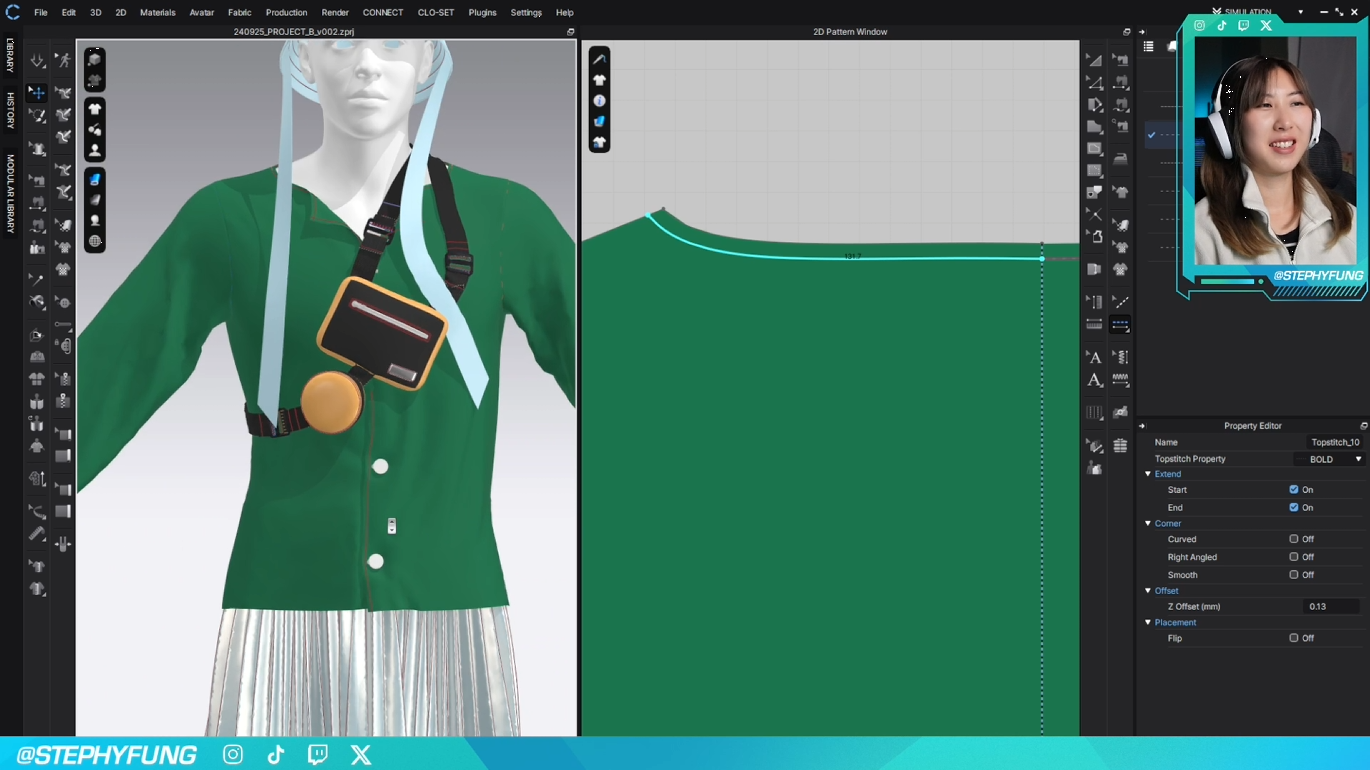The height and width of the screenshot is (770, 1370).
Task: Click the CLO logo icon
Action: point(12,12)
